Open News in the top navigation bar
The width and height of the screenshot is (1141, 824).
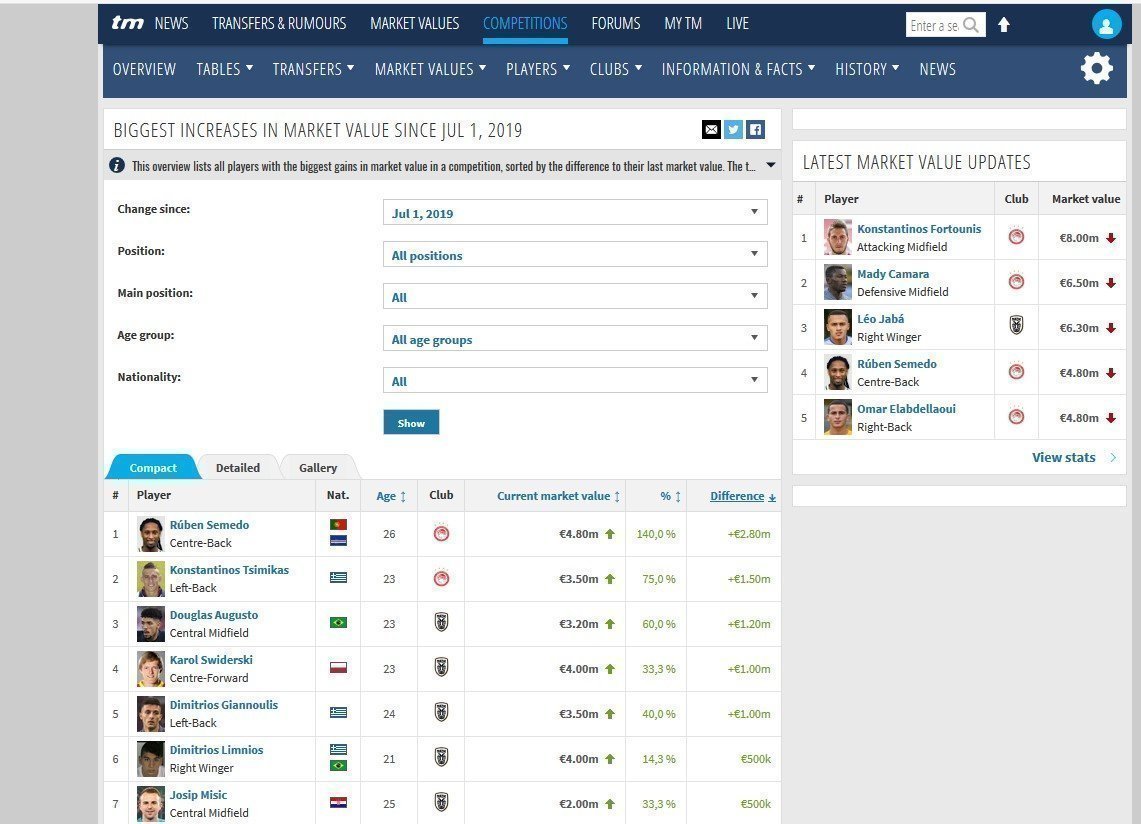(171, 23)
